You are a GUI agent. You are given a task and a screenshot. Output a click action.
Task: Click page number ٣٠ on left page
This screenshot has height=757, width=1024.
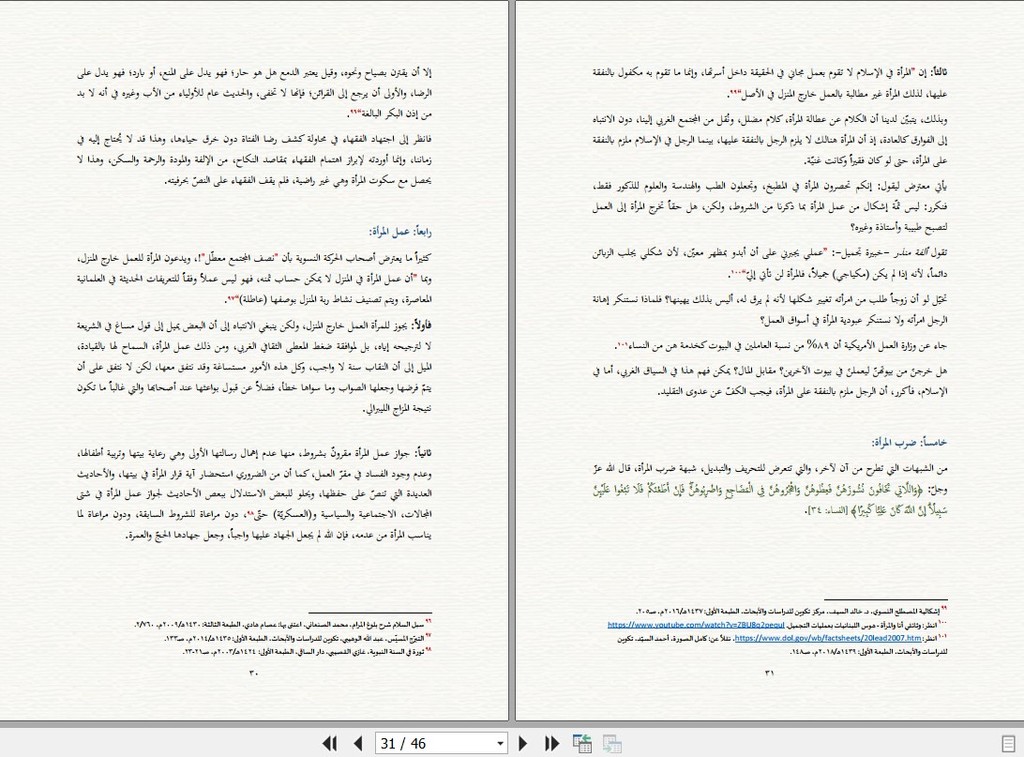click(254, 673)
